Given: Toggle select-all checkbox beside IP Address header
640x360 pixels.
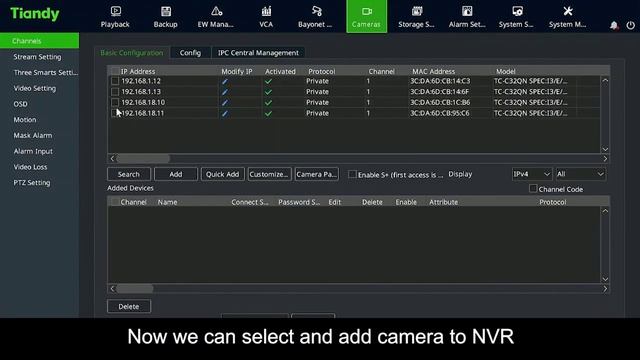Looking at the screenshot, I should (x=116, y=71).
